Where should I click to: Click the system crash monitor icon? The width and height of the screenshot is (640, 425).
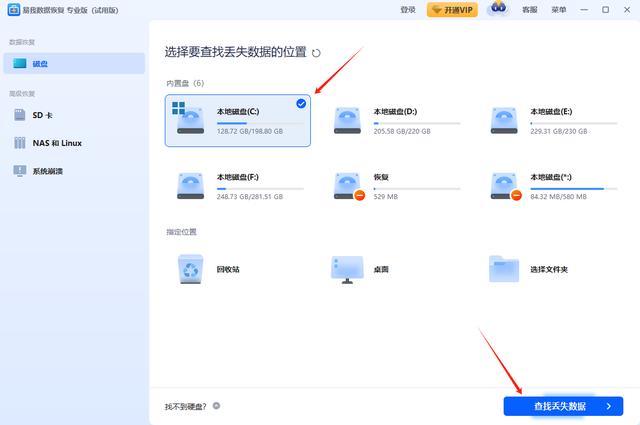coord(20,171)
